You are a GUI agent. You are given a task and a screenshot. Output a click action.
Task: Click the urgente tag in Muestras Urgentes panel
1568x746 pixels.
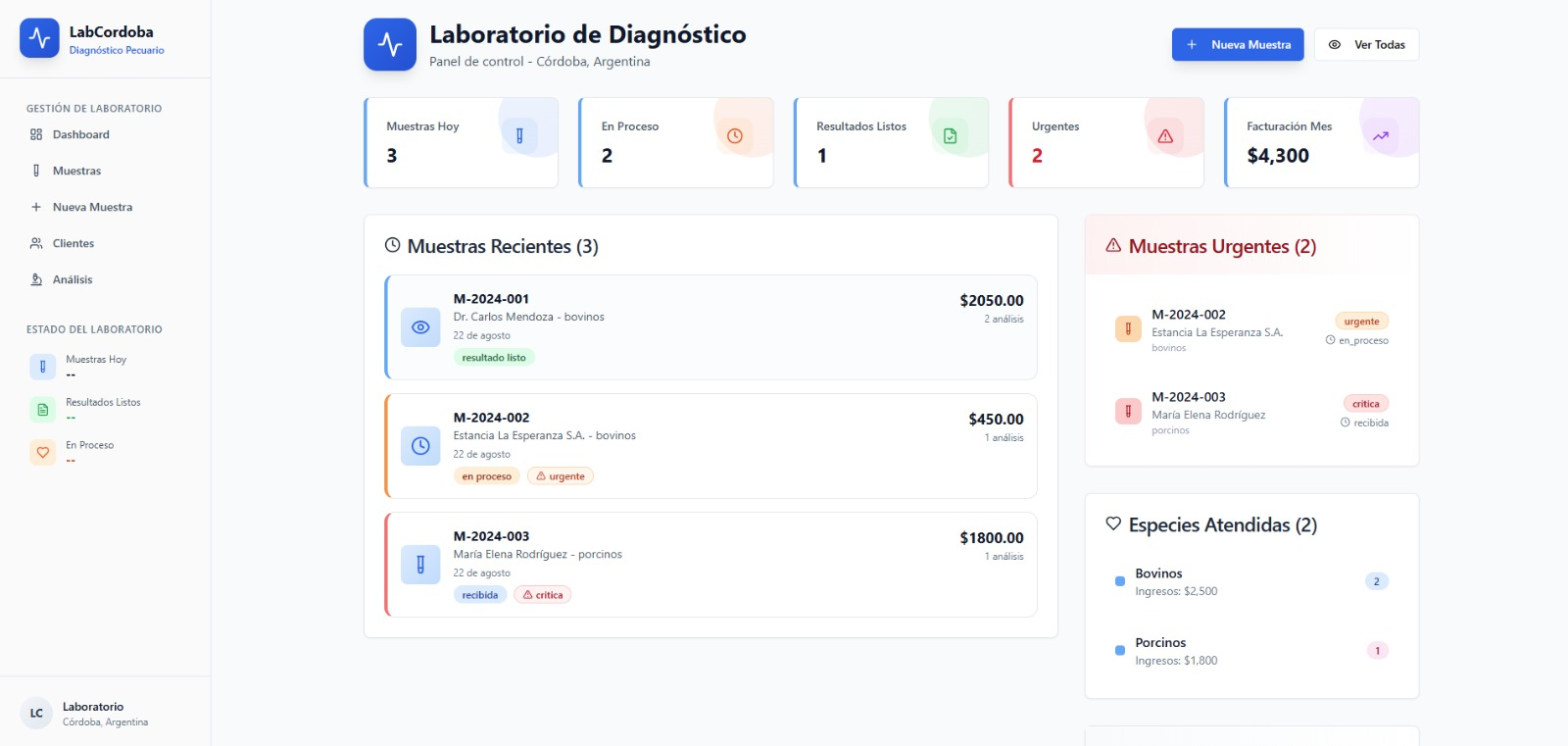[x=1361, y=322]
